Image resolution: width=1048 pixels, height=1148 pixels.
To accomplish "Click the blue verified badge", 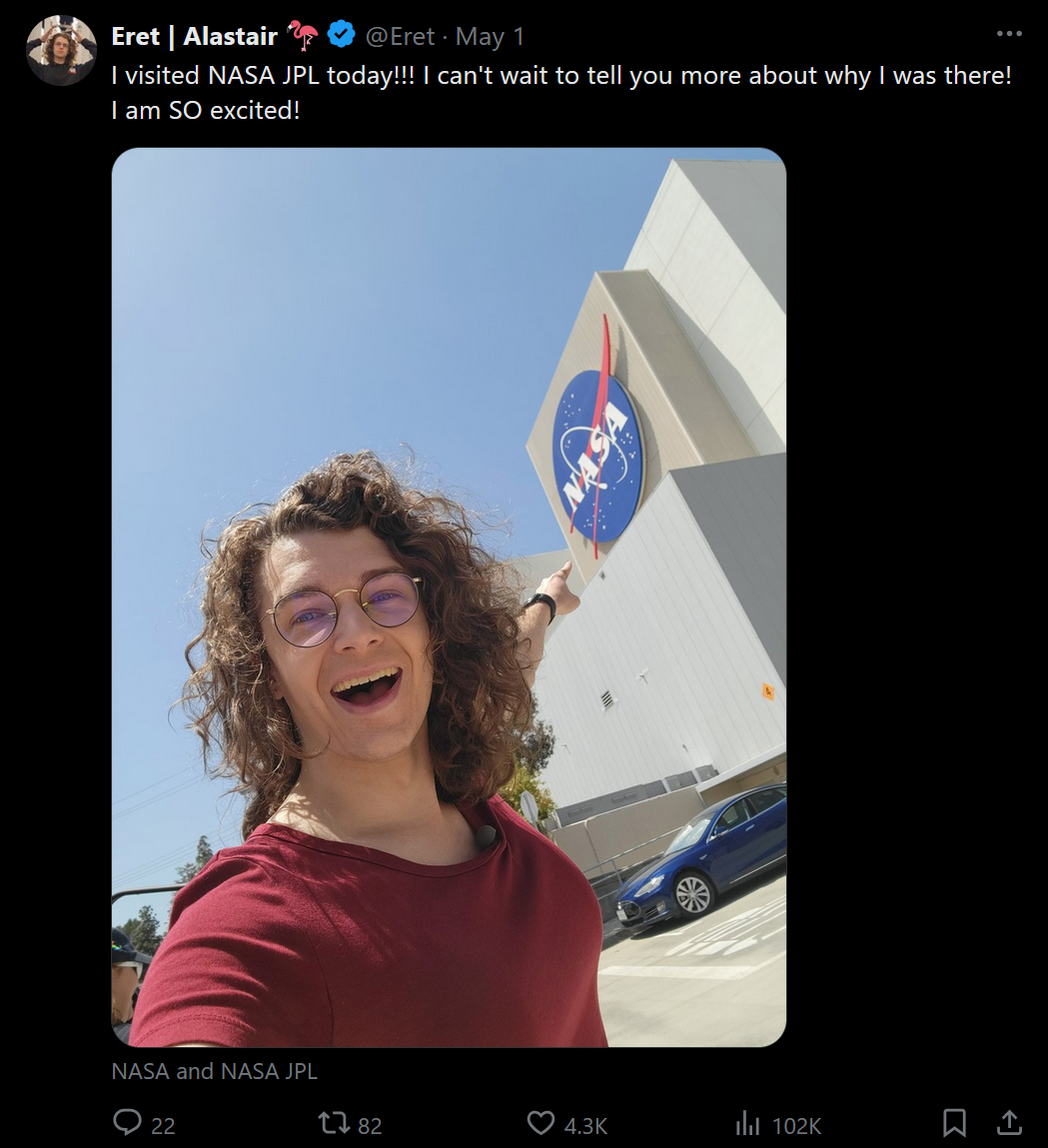I will tap(341, 34).
